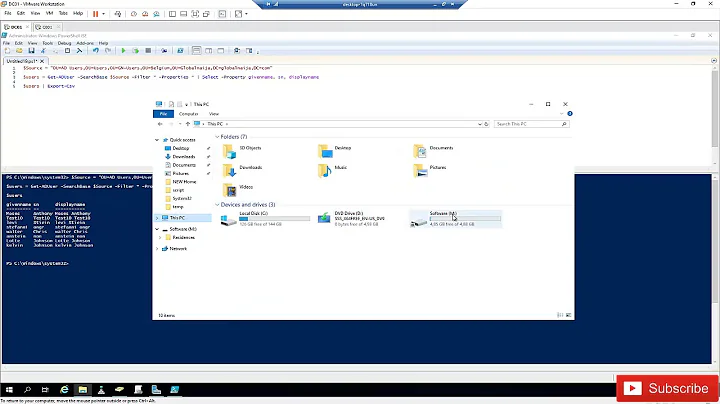Open the 3D Objects folder

pos(230,150)
